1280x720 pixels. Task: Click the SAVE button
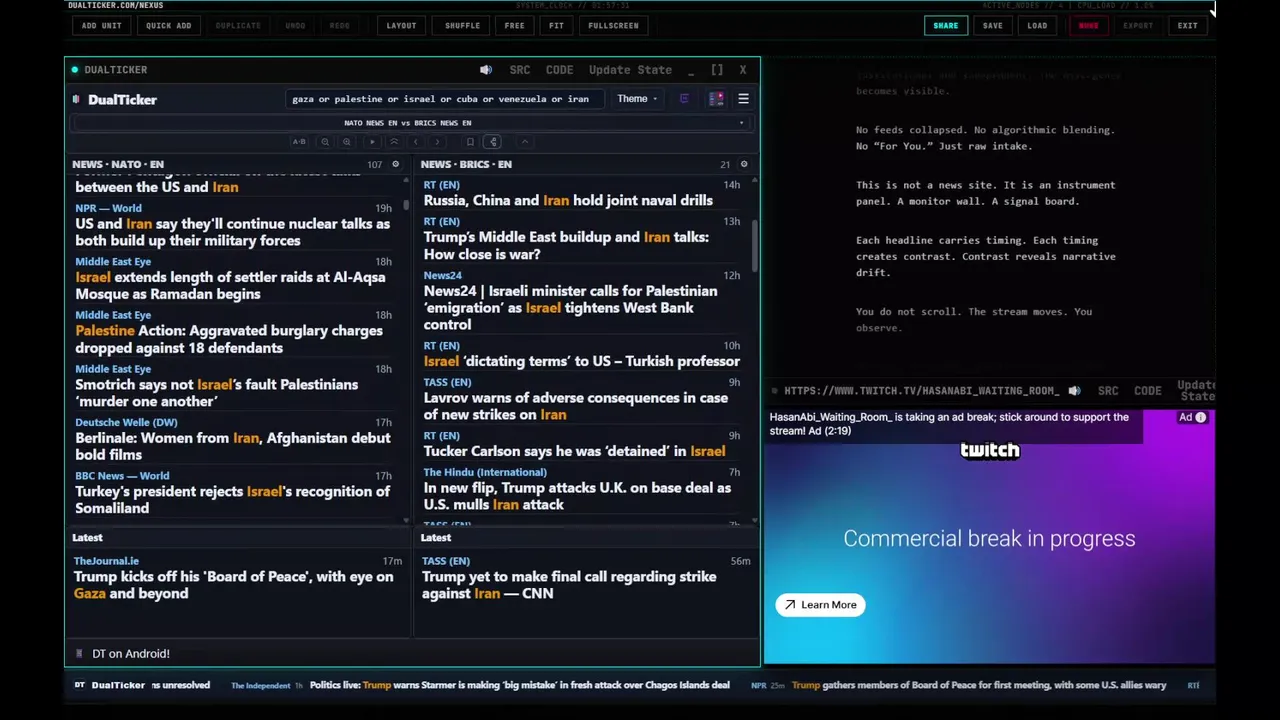pos(992,25)
